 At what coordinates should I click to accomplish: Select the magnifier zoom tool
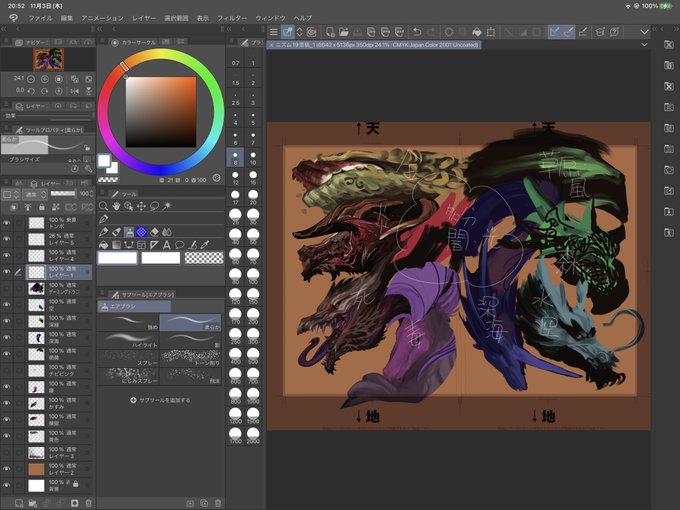(104, 206)
